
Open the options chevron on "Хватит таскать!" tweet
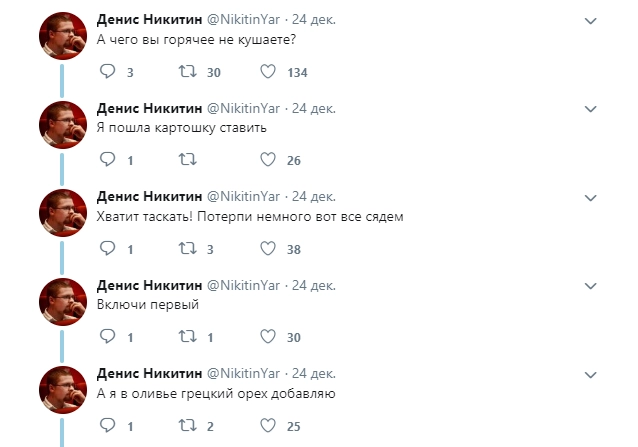(593, 197)
